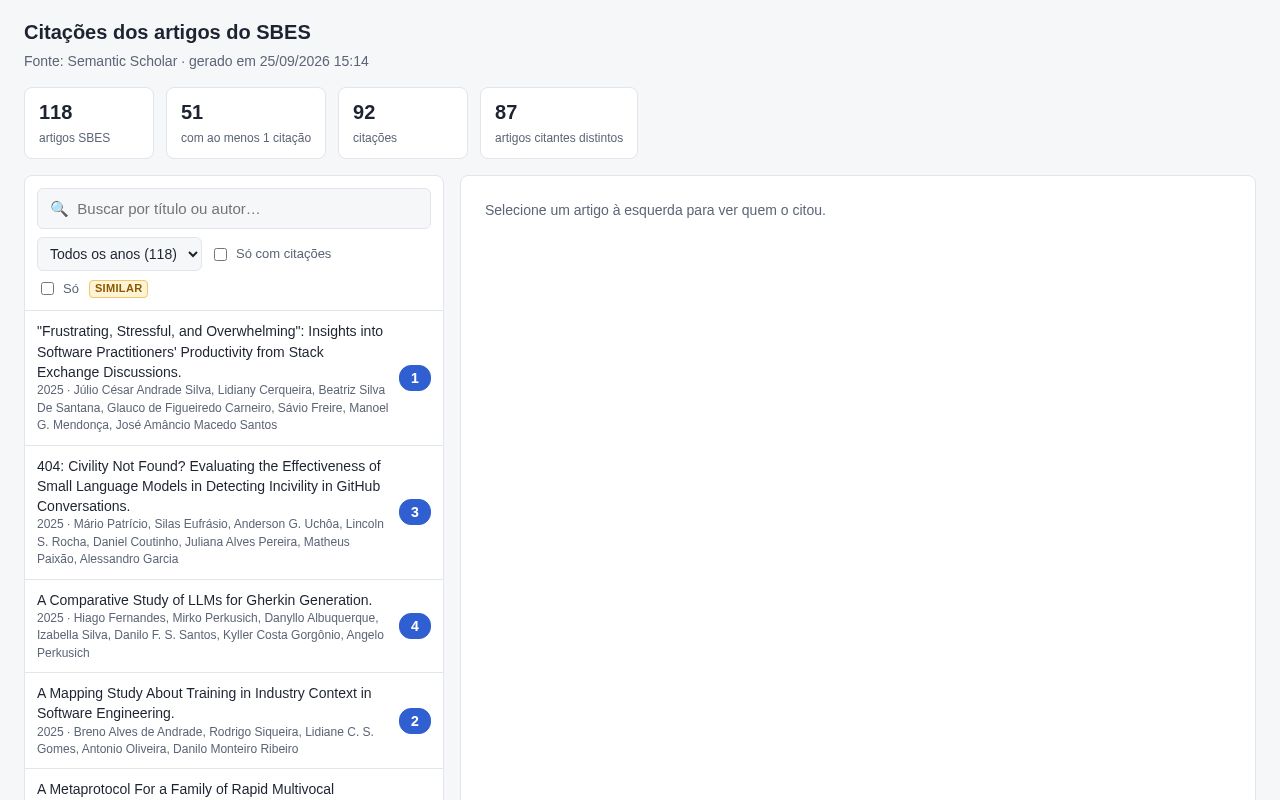This screenshot has height=800, width=1280.
Task: Click the author line starting 'Mário Patrício'
Action: pos(211,541)
